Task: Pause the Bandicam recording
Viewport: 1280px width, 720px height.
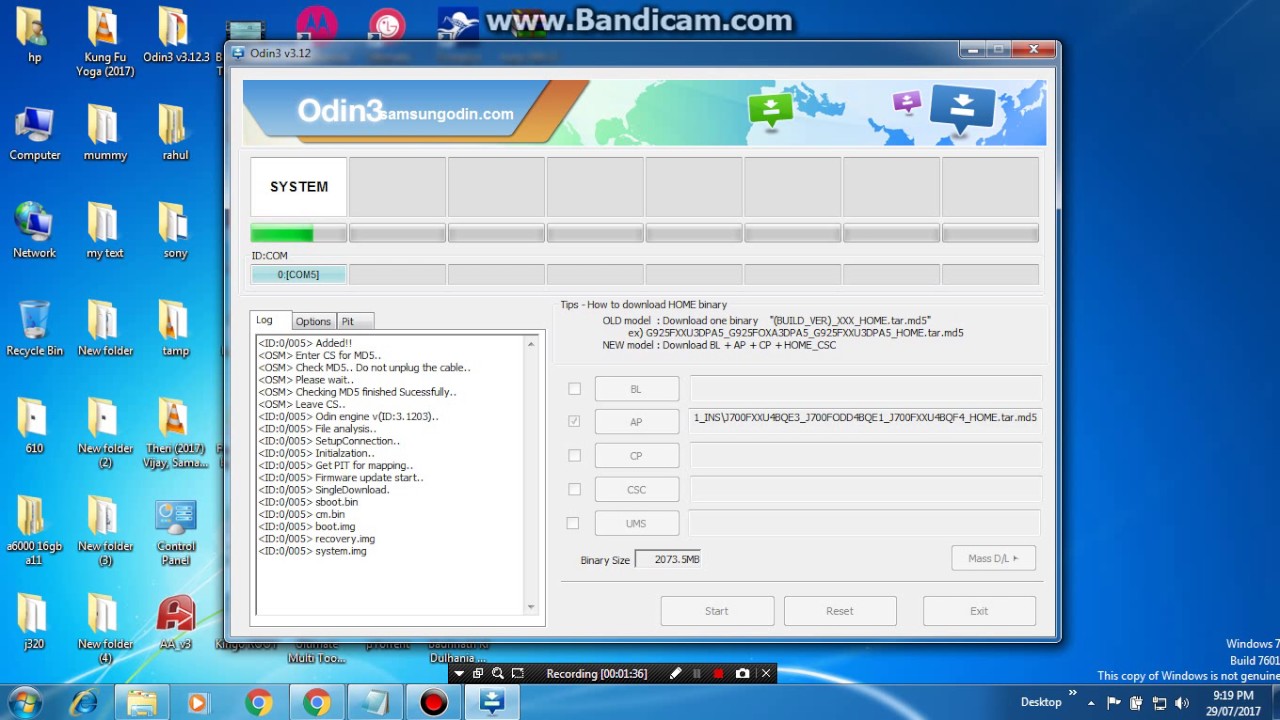Action: 697,674
